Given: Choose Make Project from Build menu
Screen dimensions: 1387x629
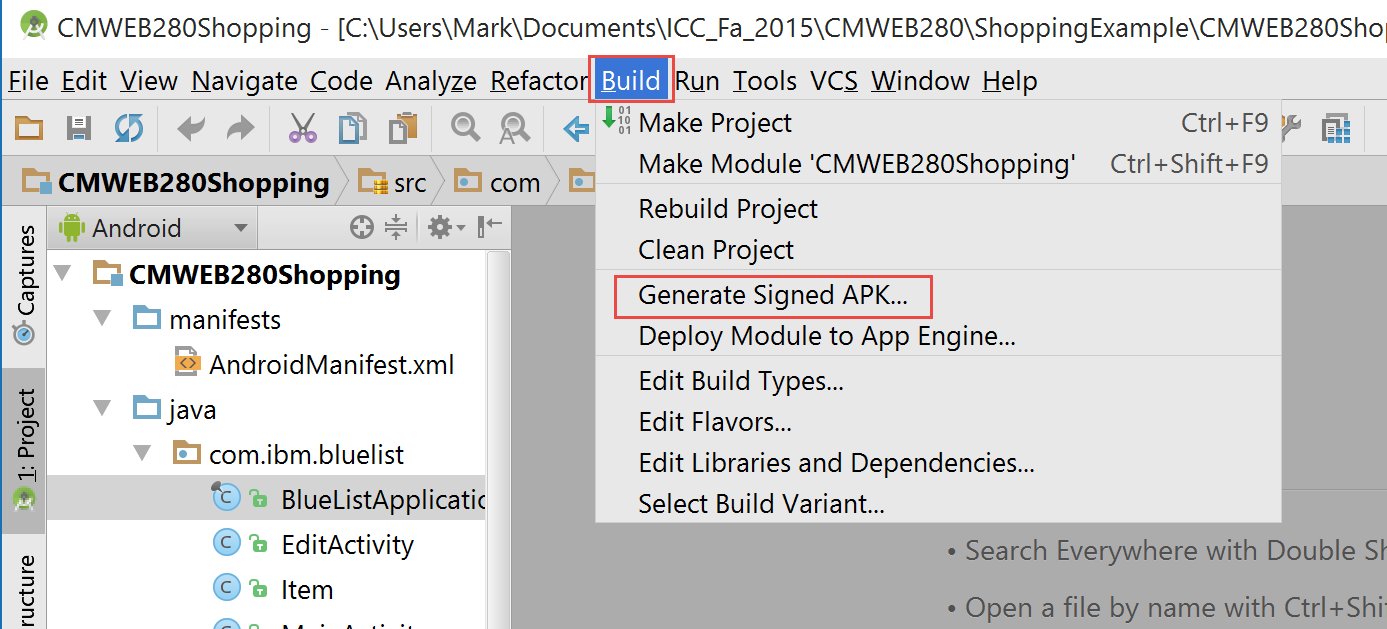Looking at the screenshot, I should 938,123.
